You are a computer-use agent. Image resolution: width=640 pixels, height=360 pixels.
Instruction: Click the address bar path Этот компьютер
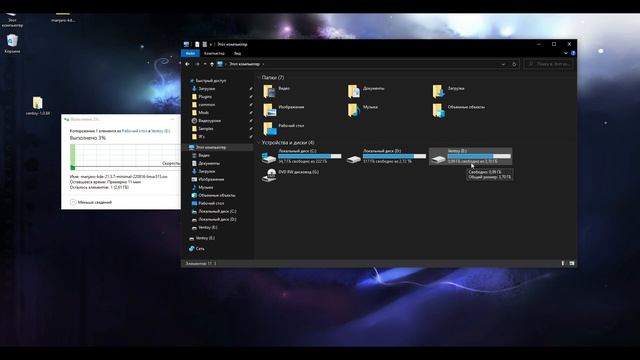pos(244,64)
